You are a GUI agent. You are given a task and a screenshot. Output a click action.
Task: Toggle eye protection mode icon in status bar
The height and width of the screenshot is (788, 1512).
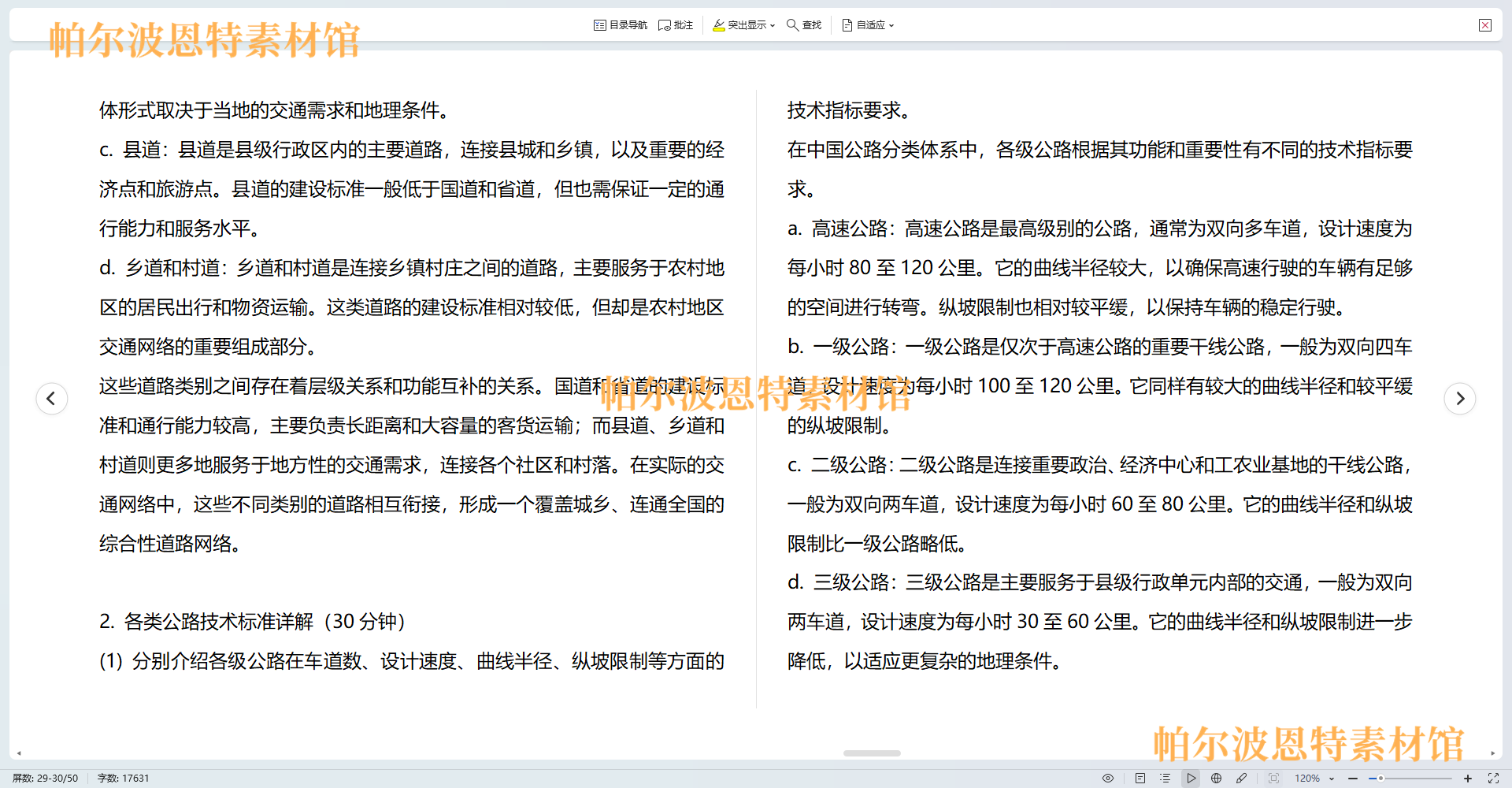point(1108,778)
